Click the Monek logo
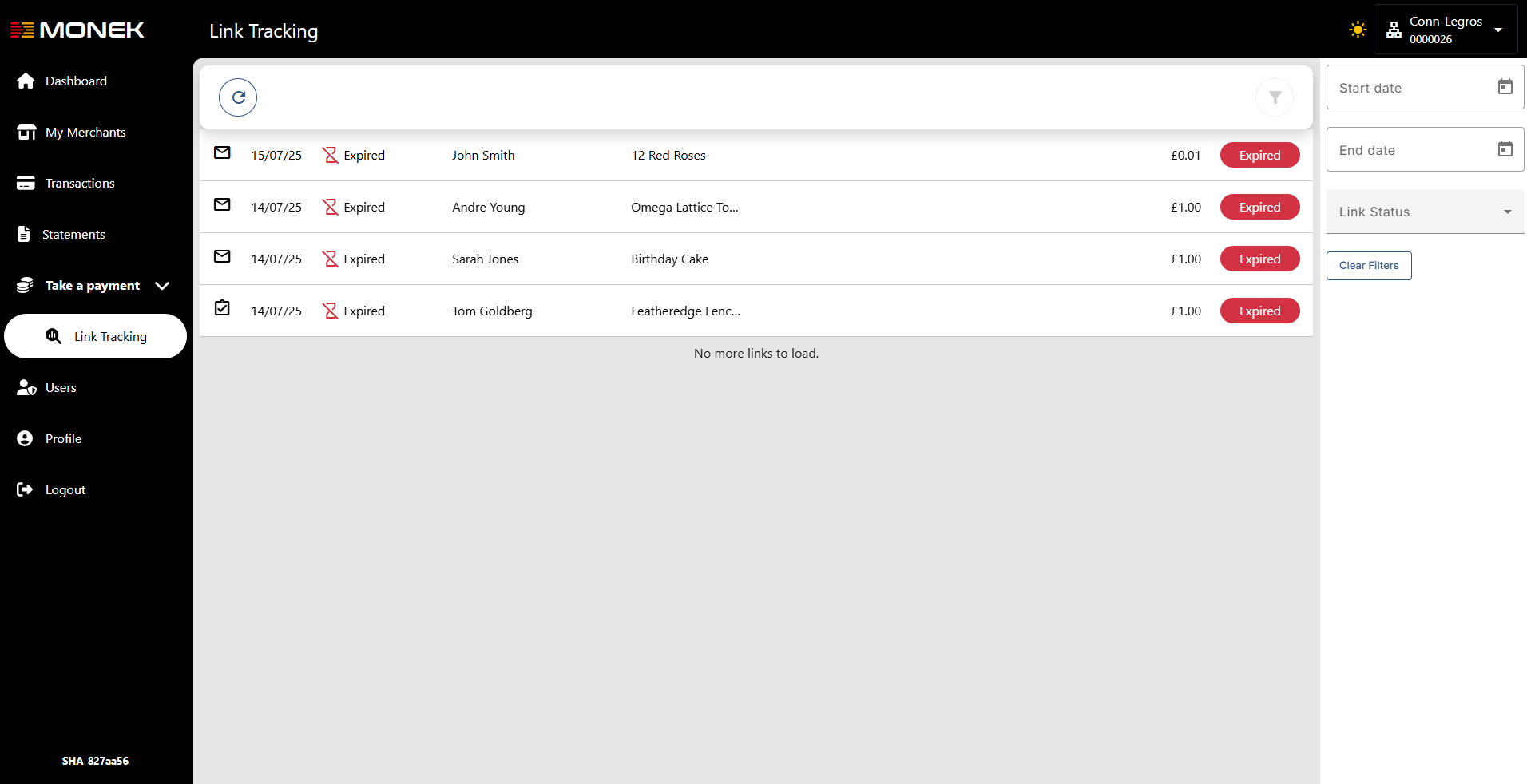 click(x=77, y=30)
